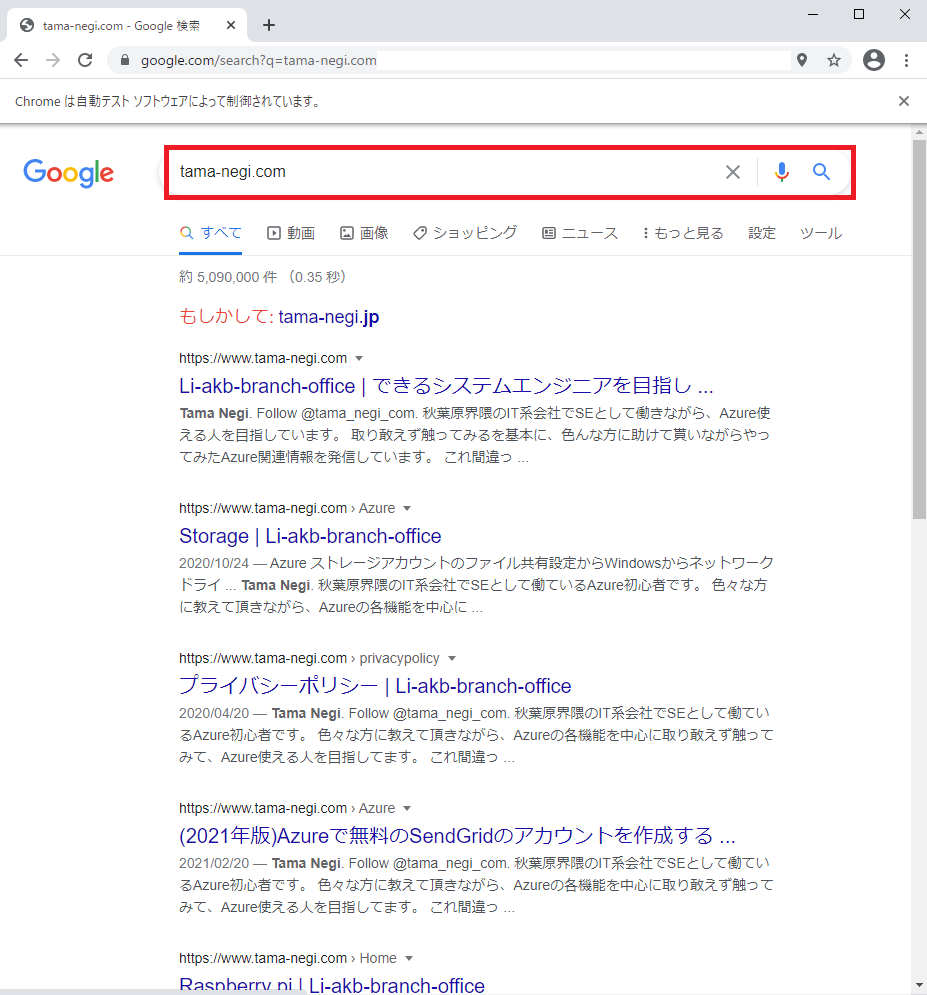
Task: Bookmark this page with the star icon
Action: [834, 60]
